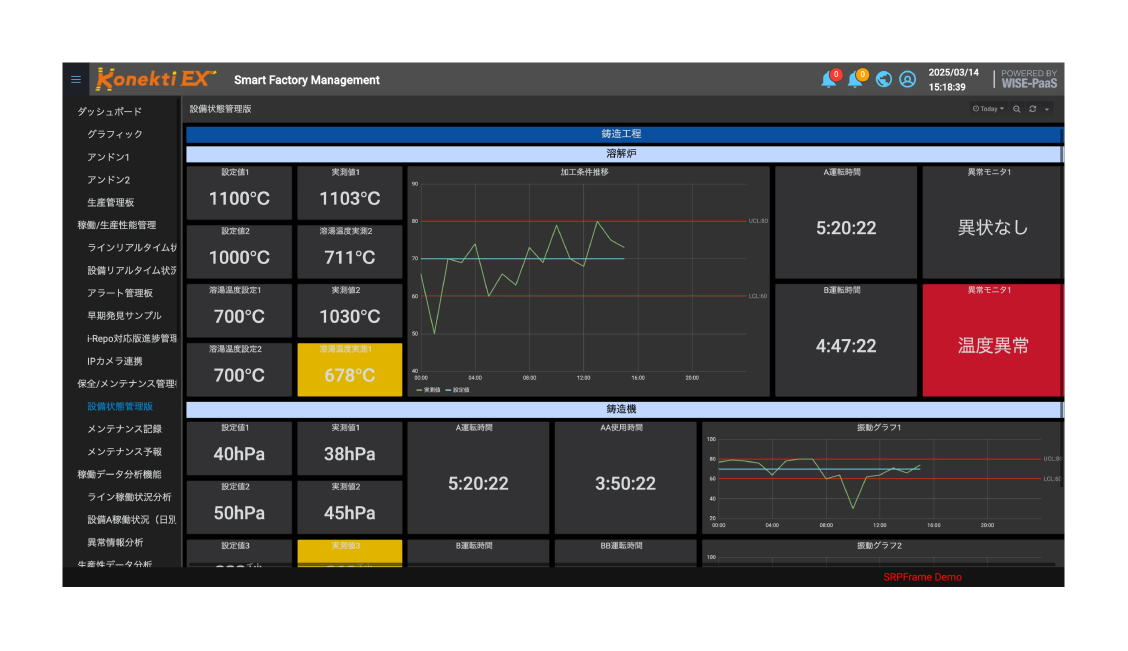Open the refresh interval dropdown arrow

click(1047, 109)
